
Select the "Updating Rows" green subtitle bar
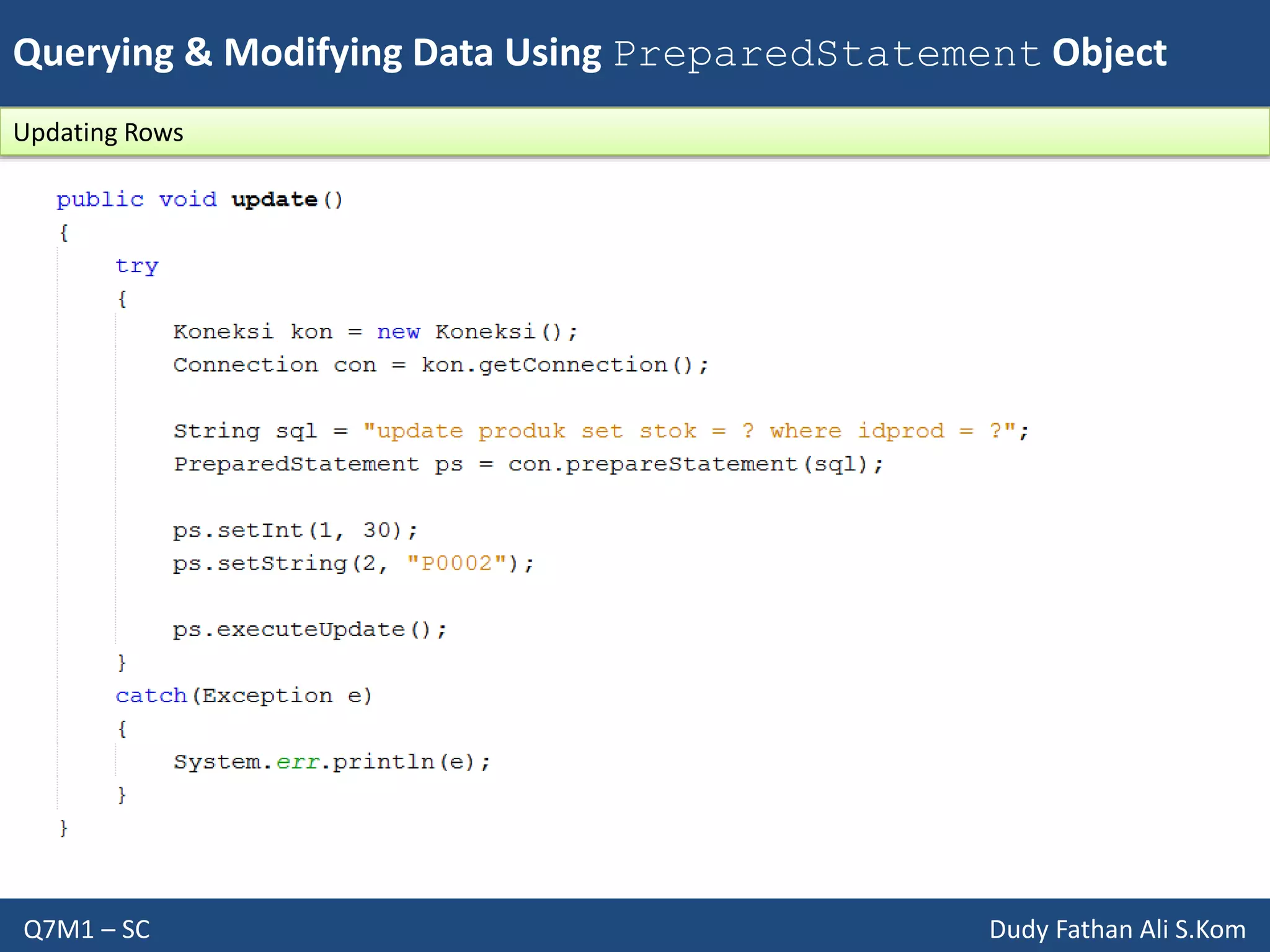click(634, 132)
